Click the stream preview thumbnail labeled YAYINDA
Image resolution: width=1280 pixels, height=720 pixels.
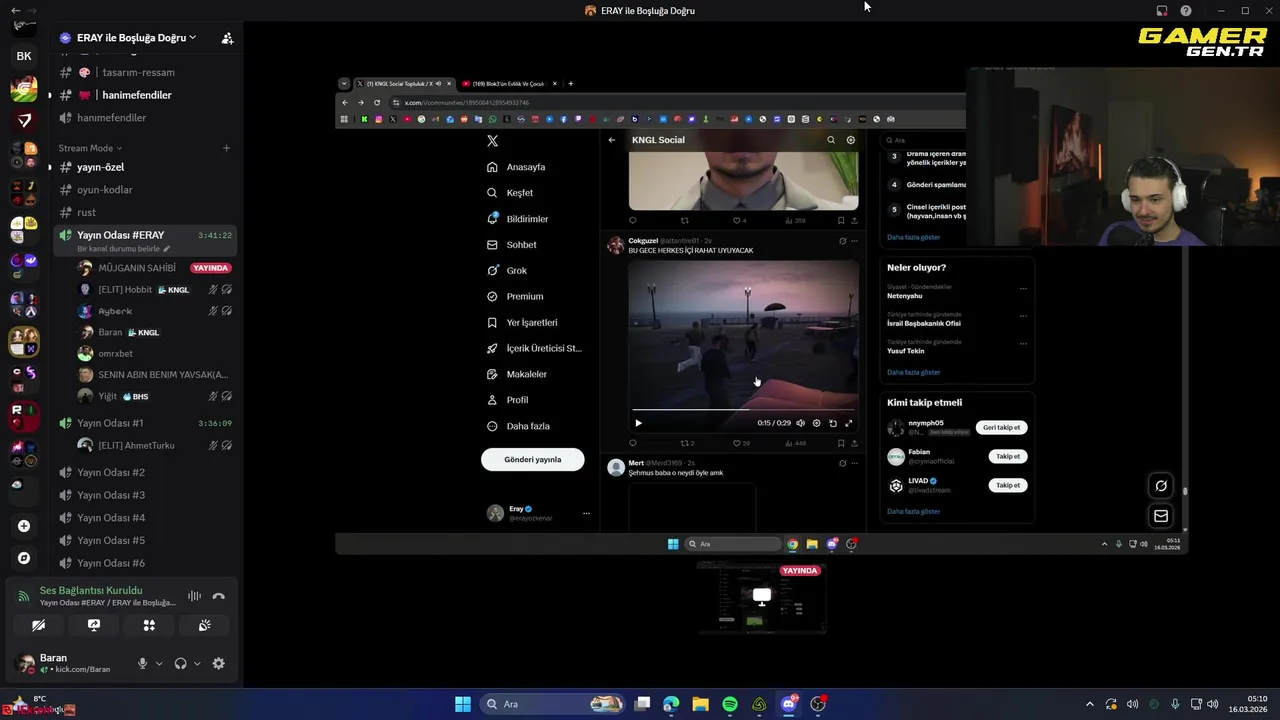click(x=761, y=598)
